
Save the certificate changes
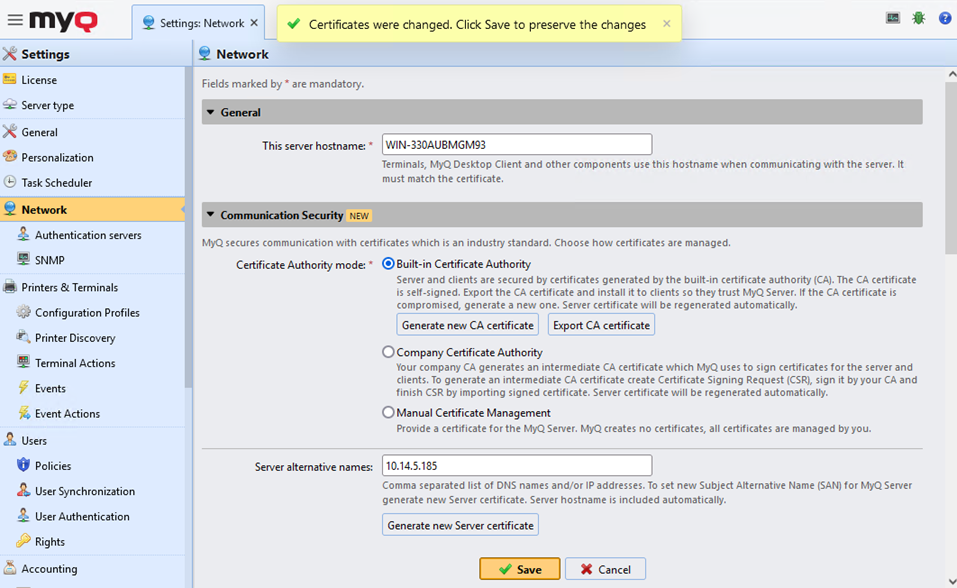(x=519, y=567)
